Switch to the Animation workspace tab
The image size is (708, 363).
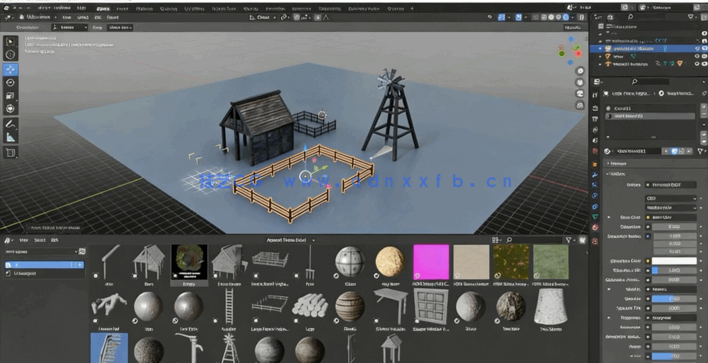point(275,9)
